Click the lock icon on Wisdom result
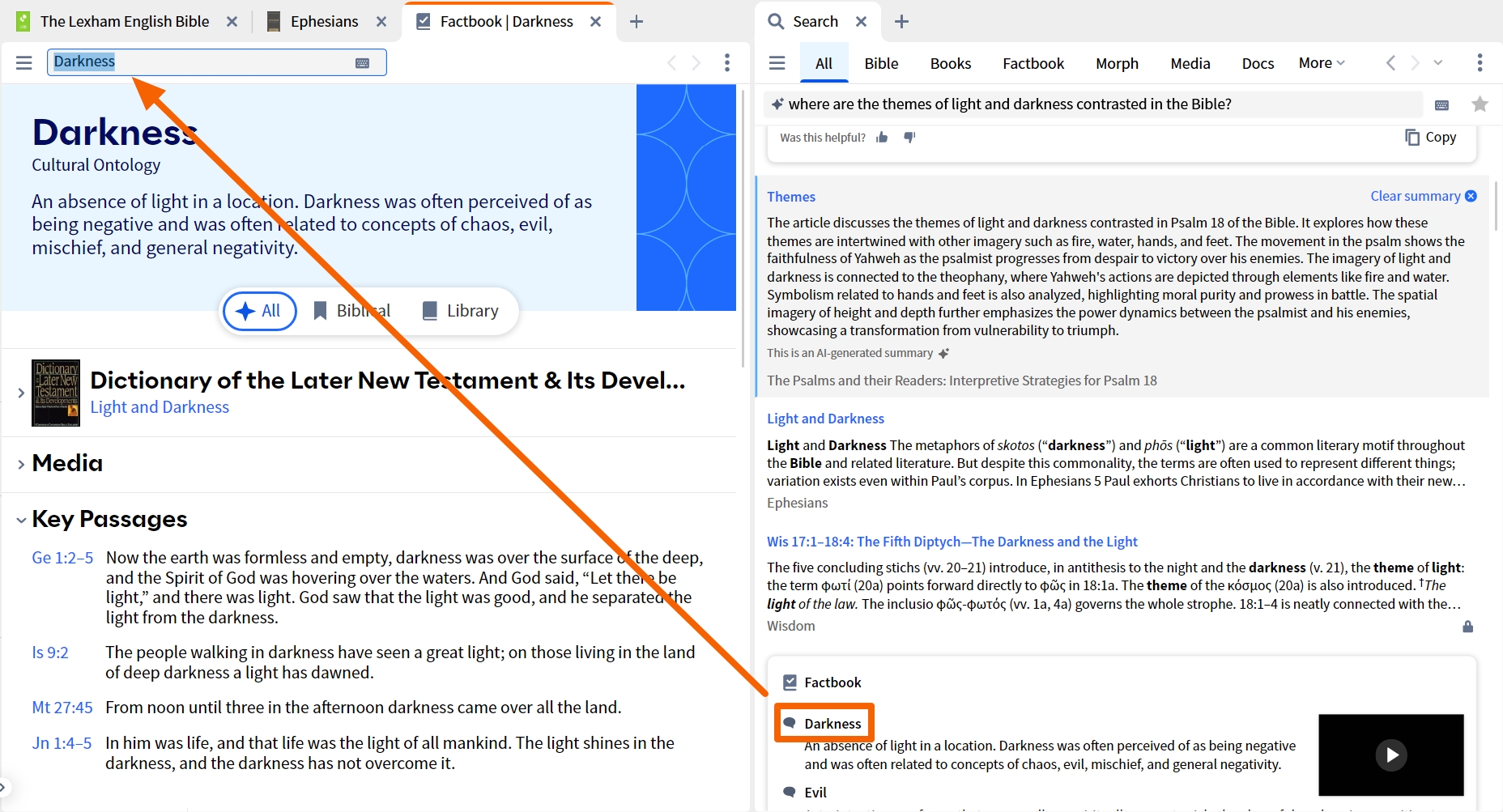Image resolution: width=1503 pixels, height=812 pixels. point(1467,627)
